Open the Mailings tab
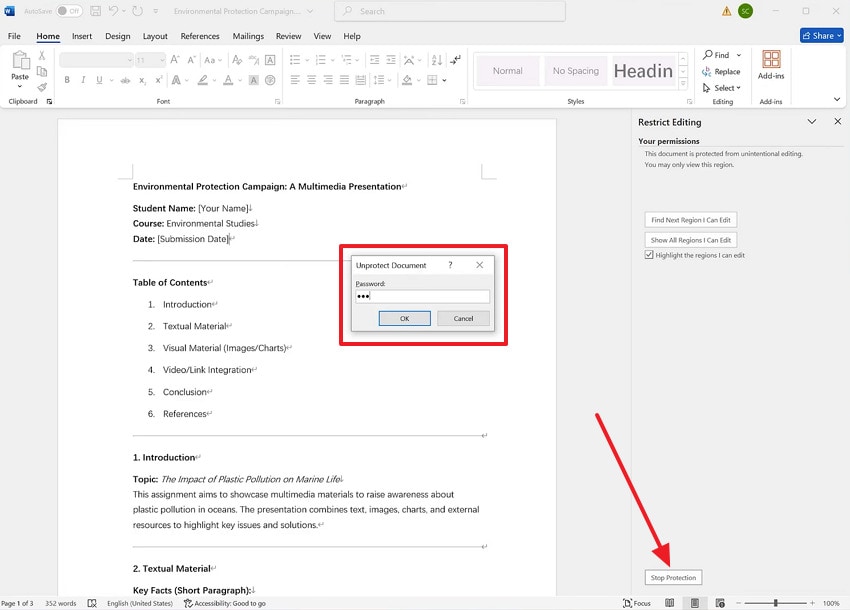 click(x=248, y=36)
